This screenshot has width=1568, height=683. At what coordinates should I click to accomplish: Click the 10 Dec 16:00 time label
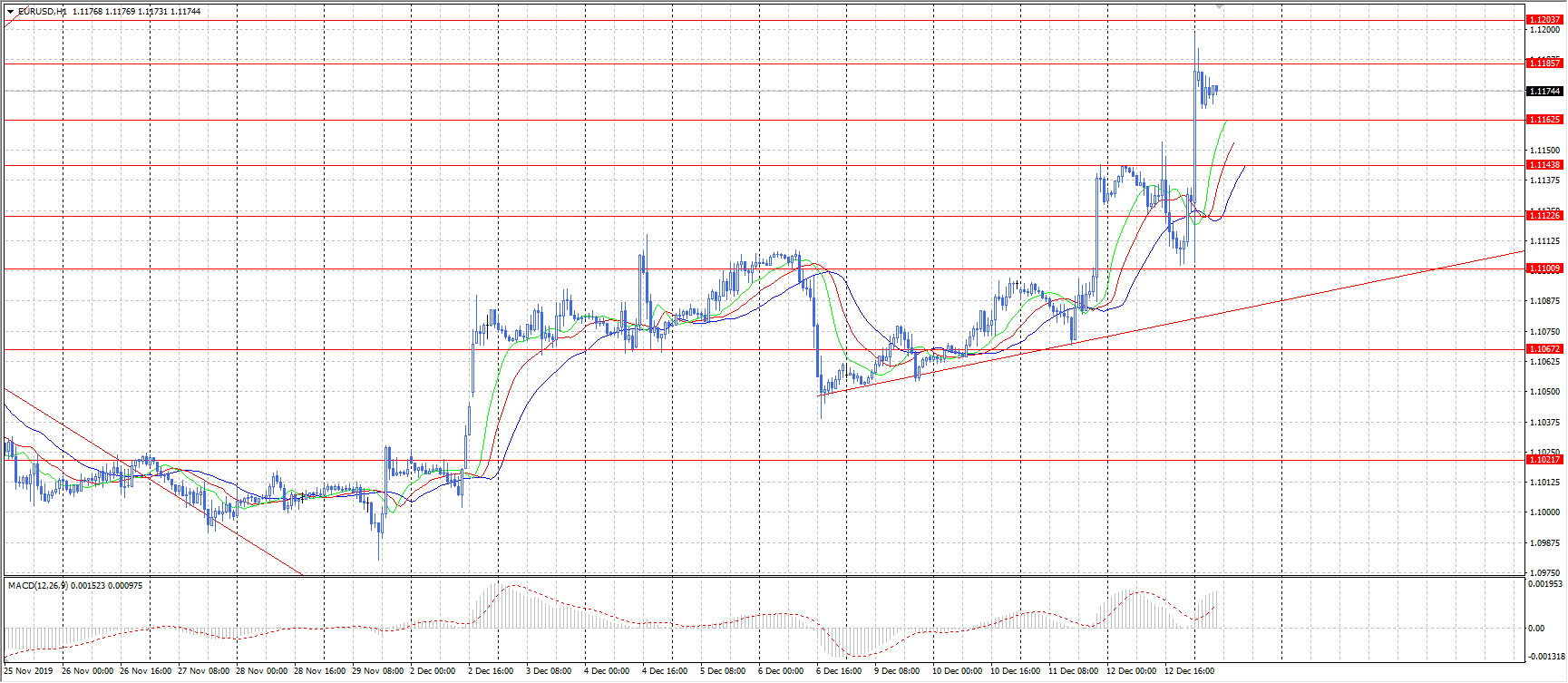(1015, 672)
